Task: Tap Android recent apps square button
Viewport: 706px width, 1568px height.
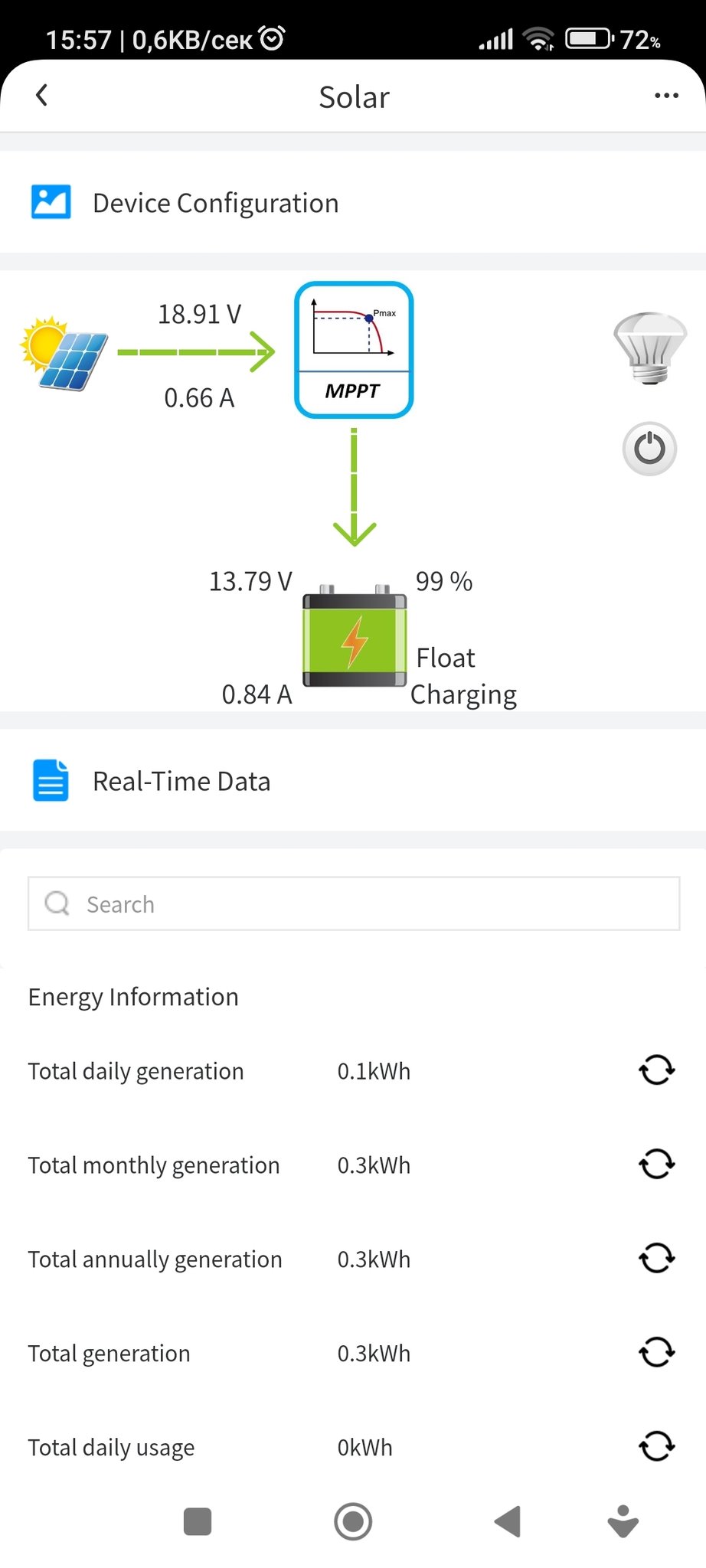Action: [x=198, y=1521]
